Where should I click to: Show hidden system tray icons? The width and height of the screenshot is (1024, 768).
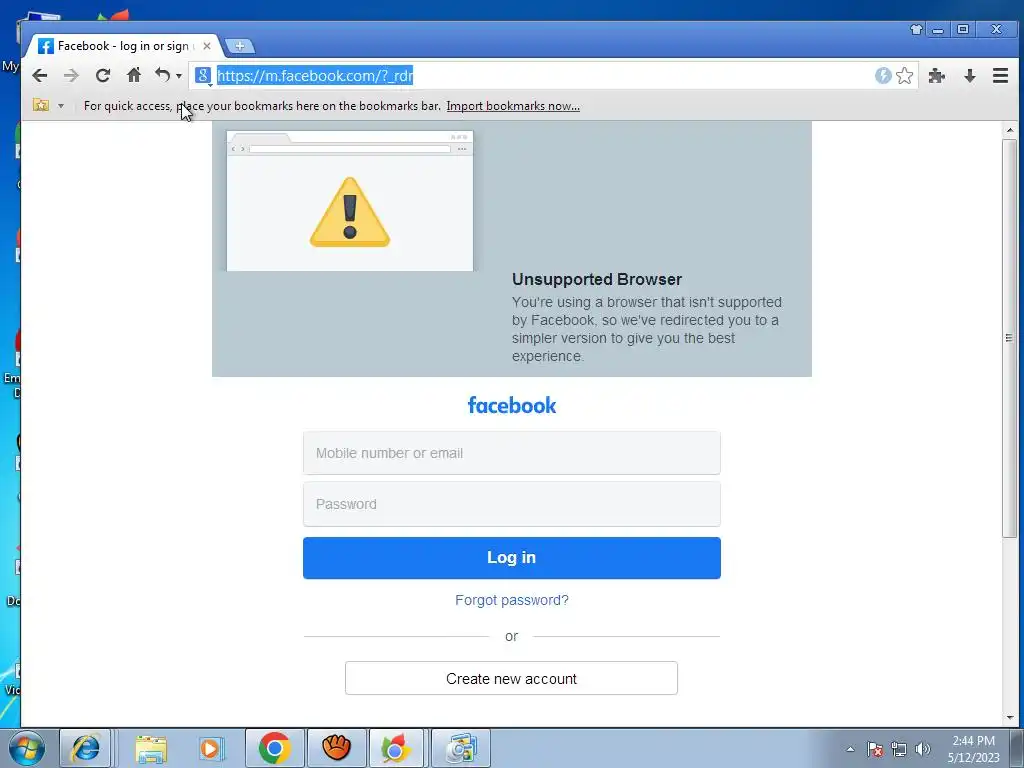(850, 749)
